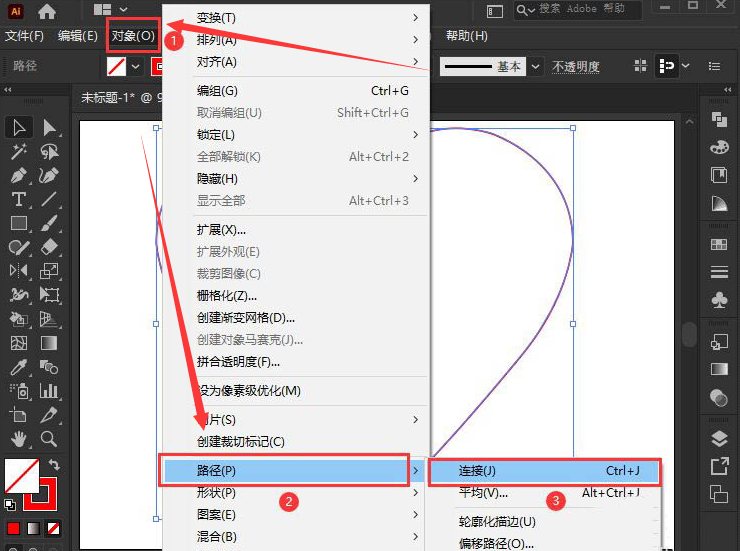Image resolution: width=740 pixels, height=551 pixels.
Task: Select the Blend tool
Action: pyautogui.click(x=49, y=367)
